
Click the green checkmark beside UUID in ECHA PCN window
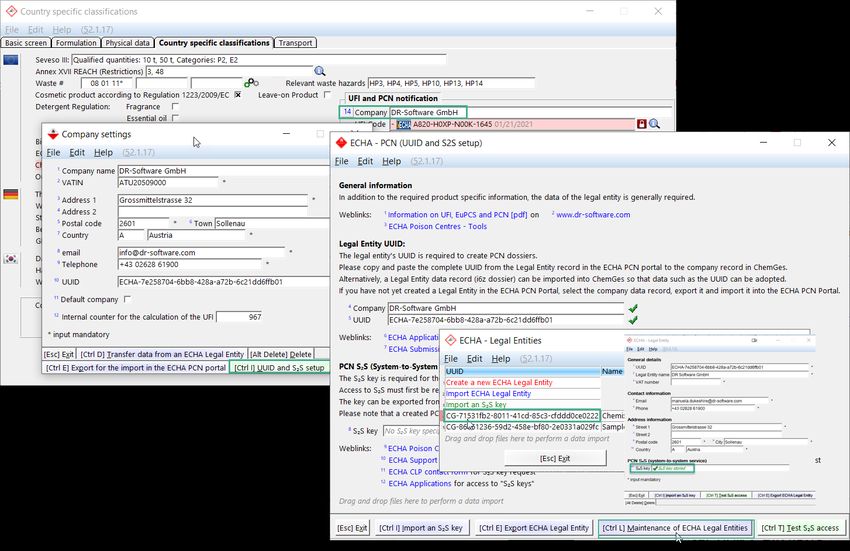click(x=633, y=320)
